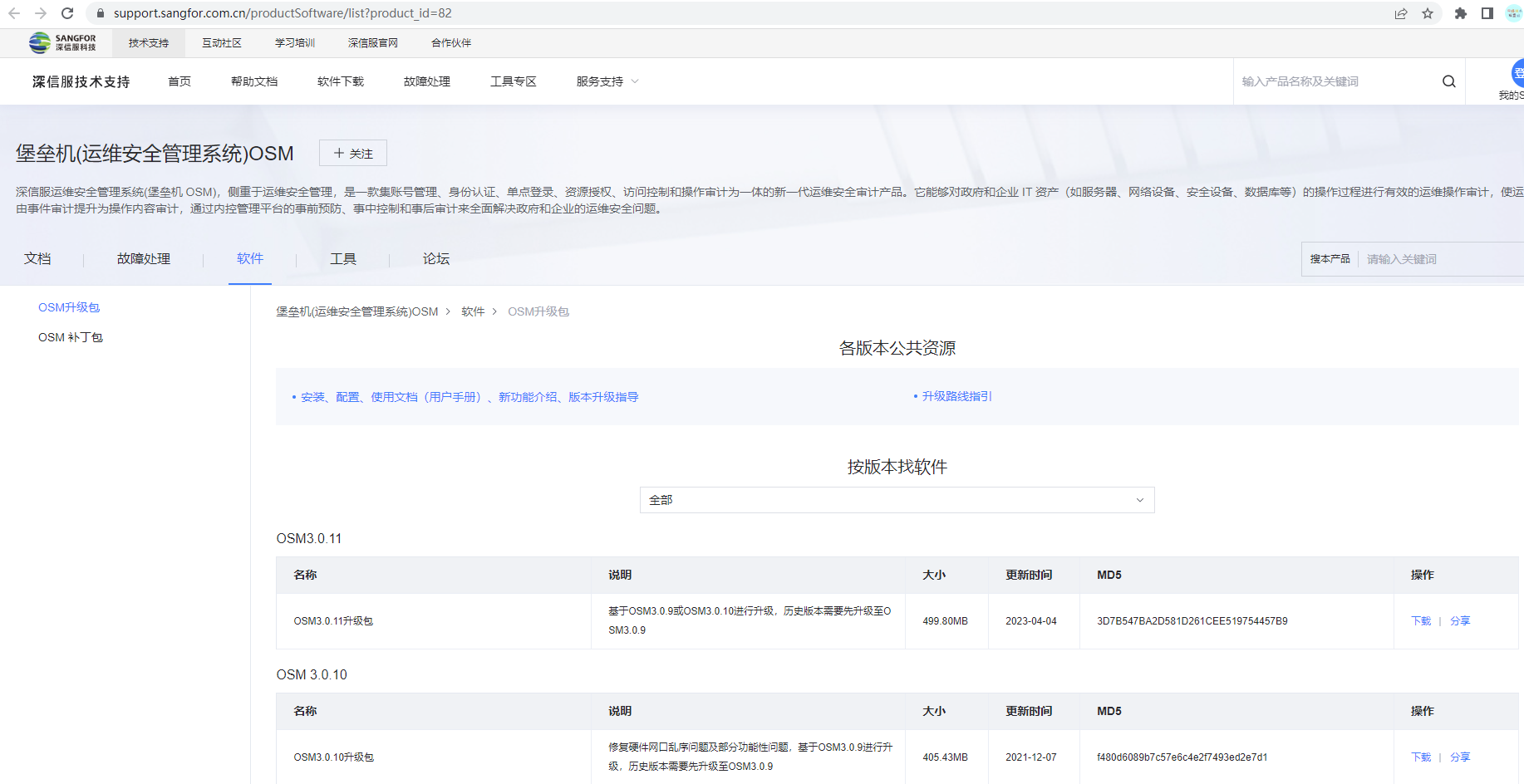Switch to the 文档 product tab
The image size is (1524, 784).
[x=37, y=259]
